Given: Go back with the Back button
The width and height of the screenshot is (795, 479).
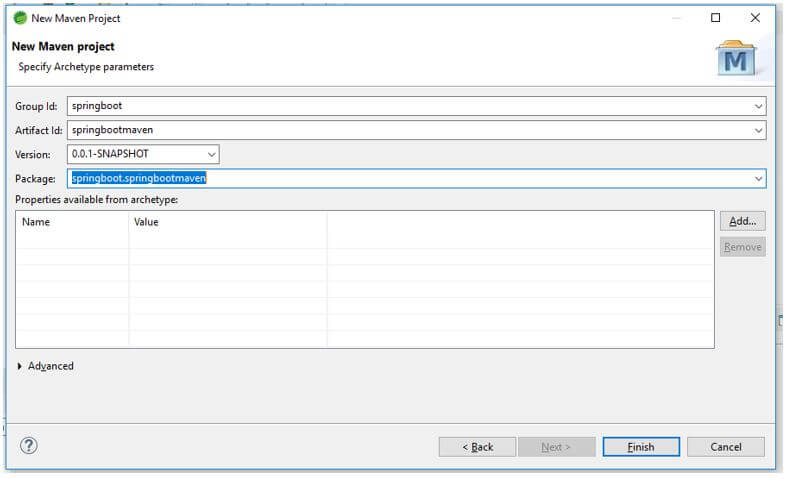Looking at the screenshot, I should pyautogui.click(x=477, y=447).
